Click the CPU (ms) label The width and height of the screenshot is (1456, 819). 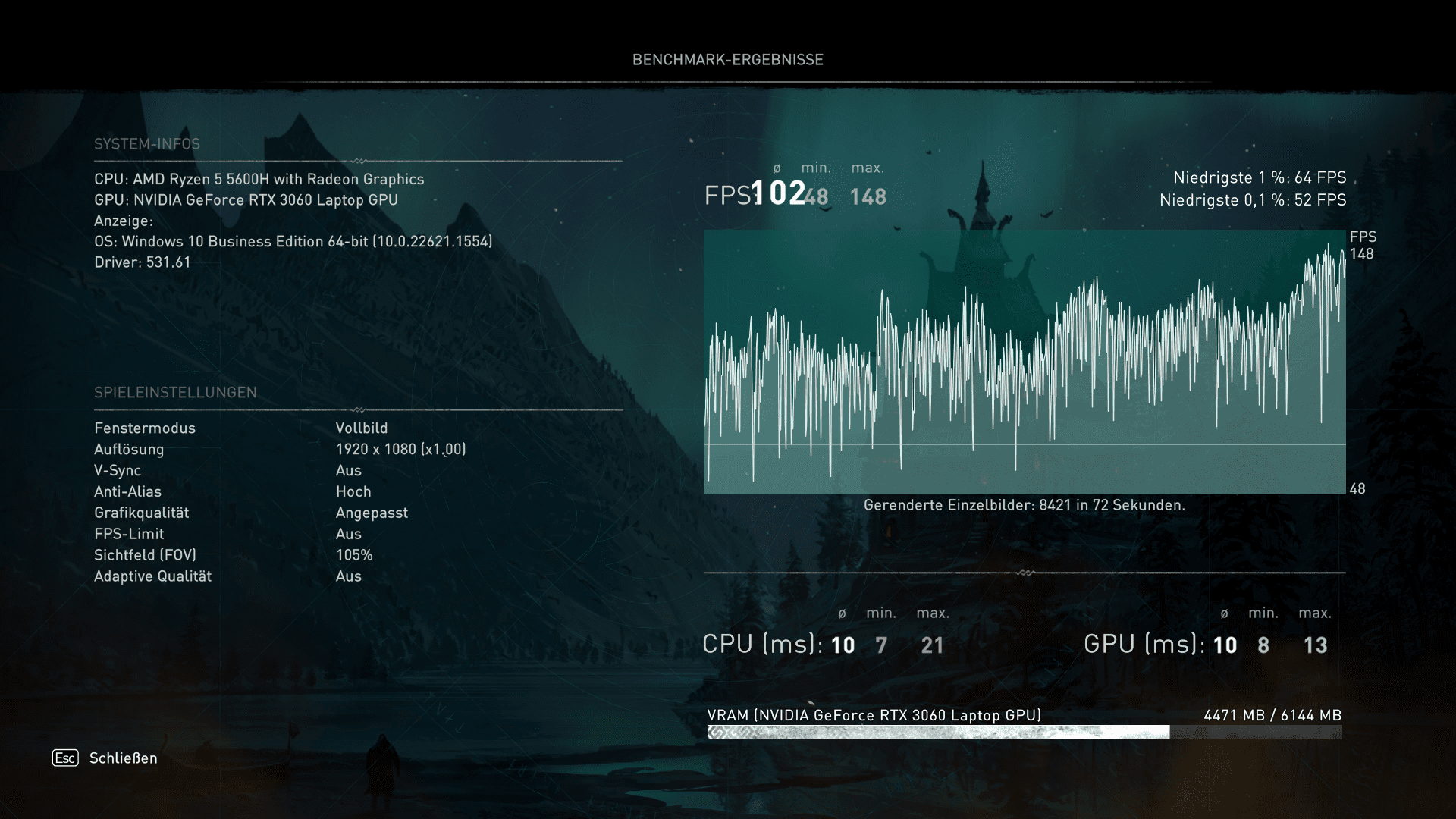762,644
